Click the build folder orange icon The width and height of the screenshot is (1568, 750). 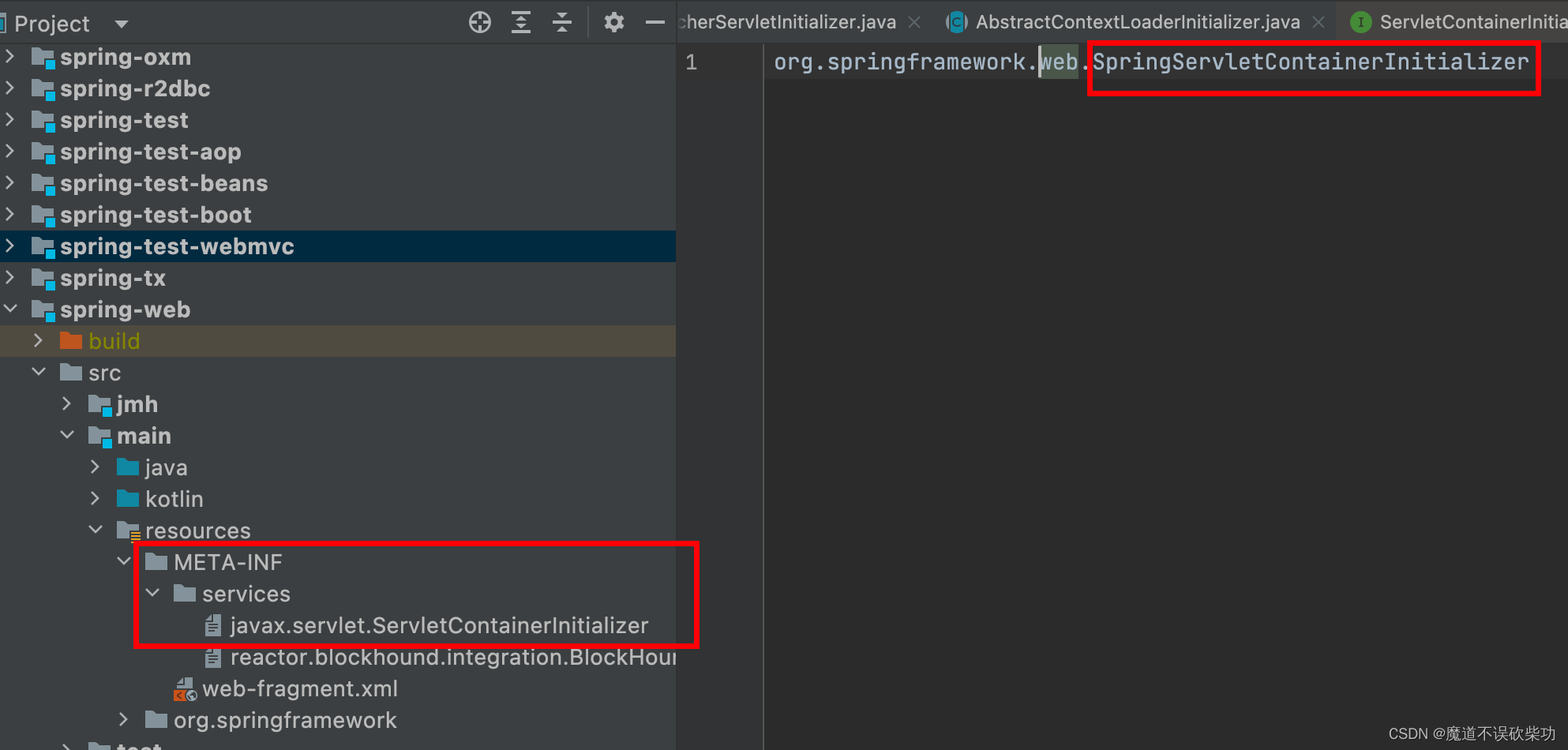(x=71, y=340)
